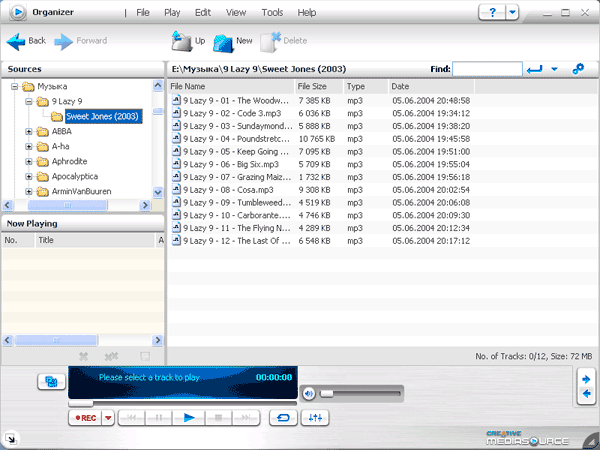Select track 06 - Big Six.mp3
Image resolution: width=600 pixels, height=450 pixels.
pyautogui.click(x=231, y=164)
